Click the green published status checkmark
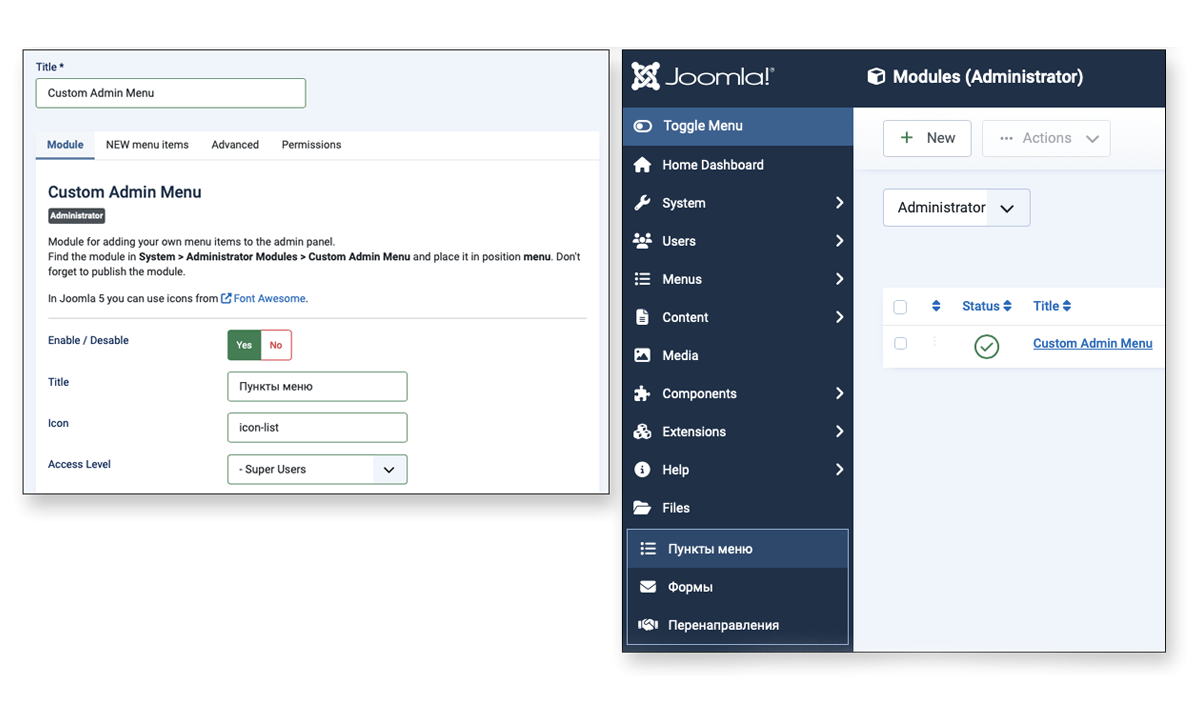 [986, 346]
